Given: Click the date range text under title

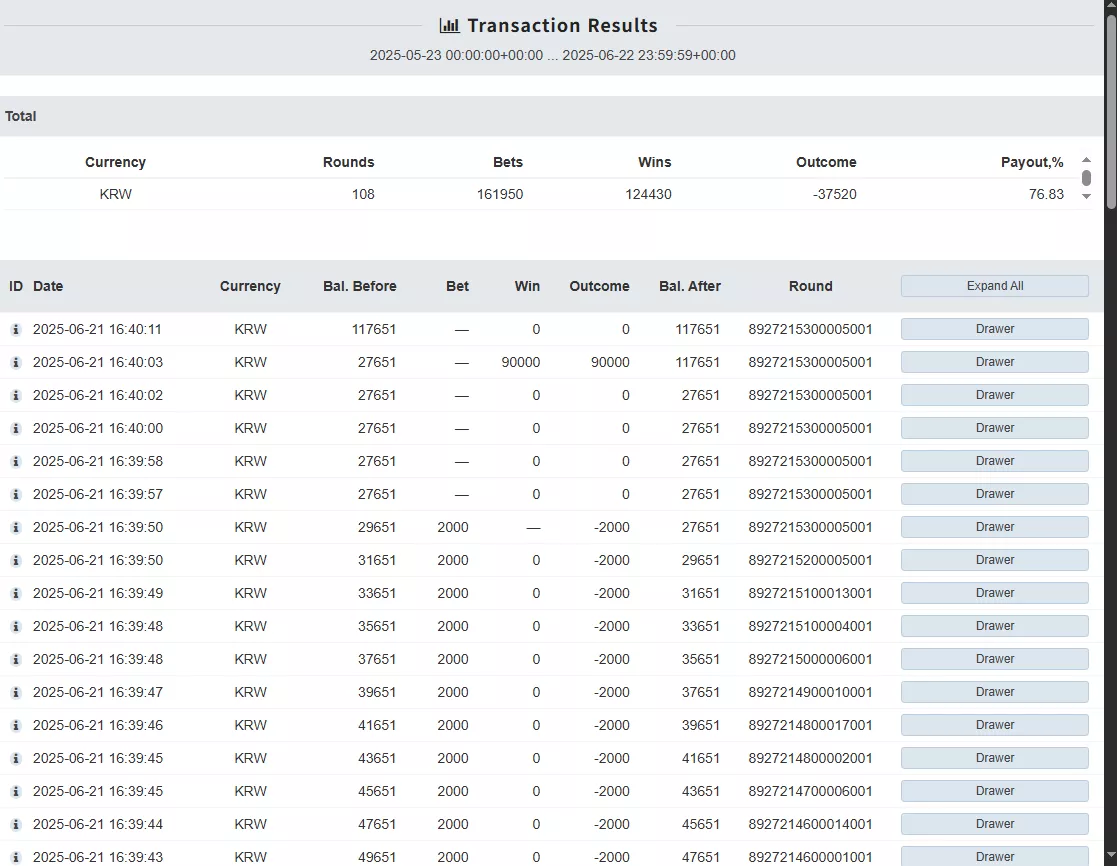Looking at the screenshot, I should pos(552,56).
